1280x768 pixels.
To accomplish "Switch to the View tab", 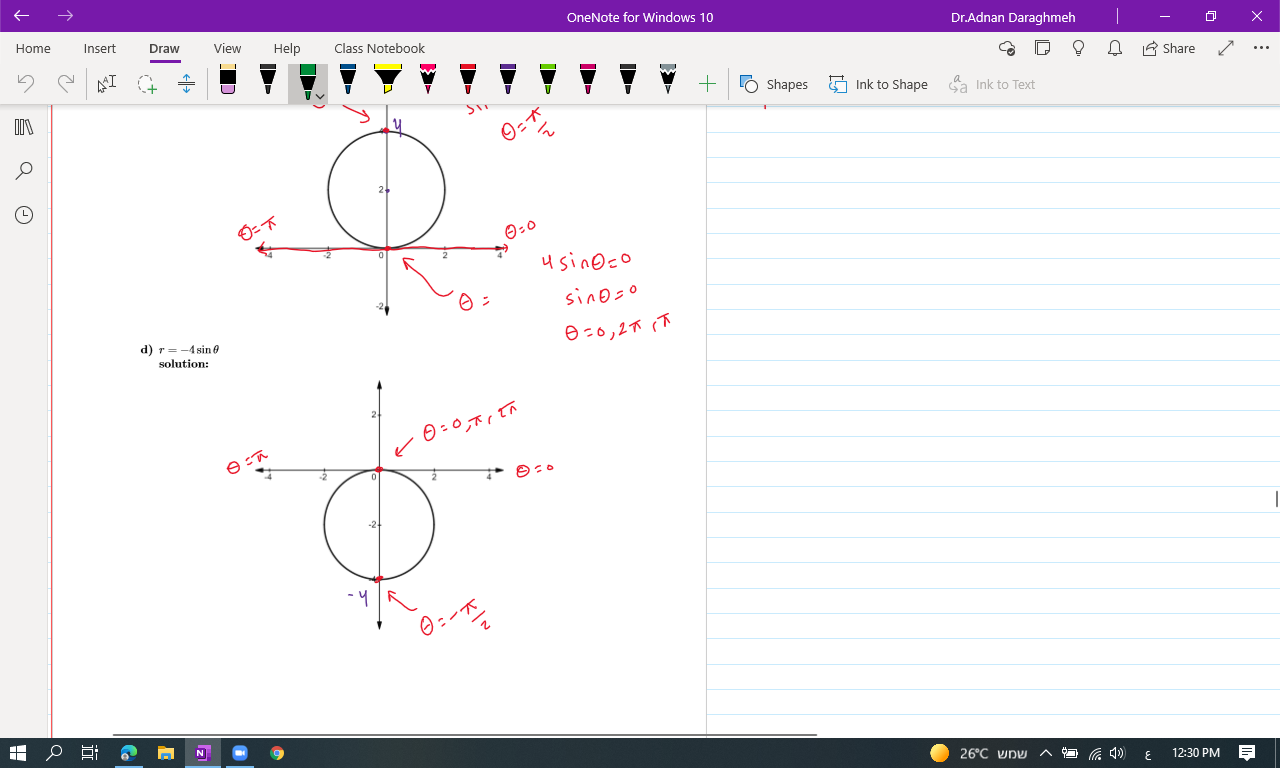I will click(227, 48).
